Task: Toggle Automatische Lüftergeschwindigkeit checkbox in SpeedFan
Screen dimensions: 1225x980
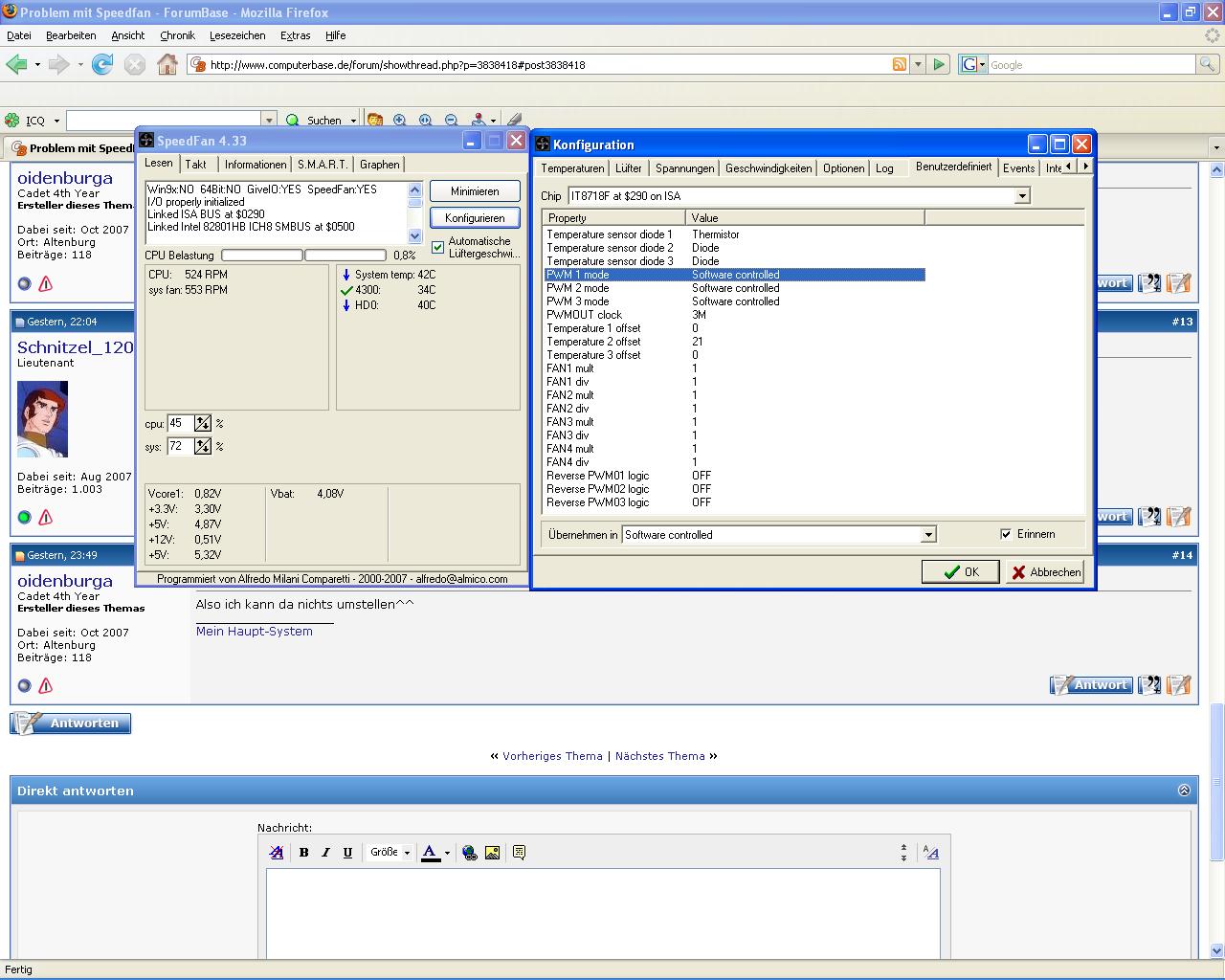Action: point(438,247)
